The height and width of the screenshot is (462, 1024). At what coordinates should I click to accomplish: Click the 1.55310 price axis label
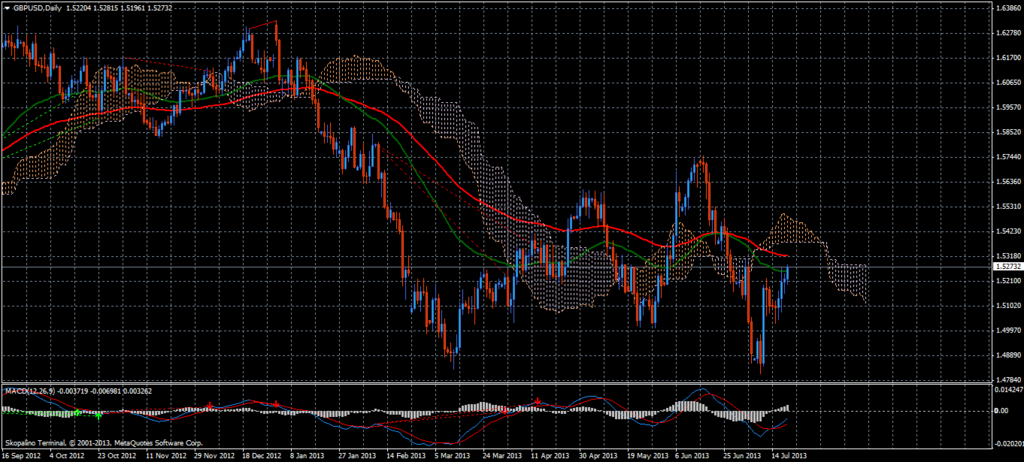(1010, 206)
